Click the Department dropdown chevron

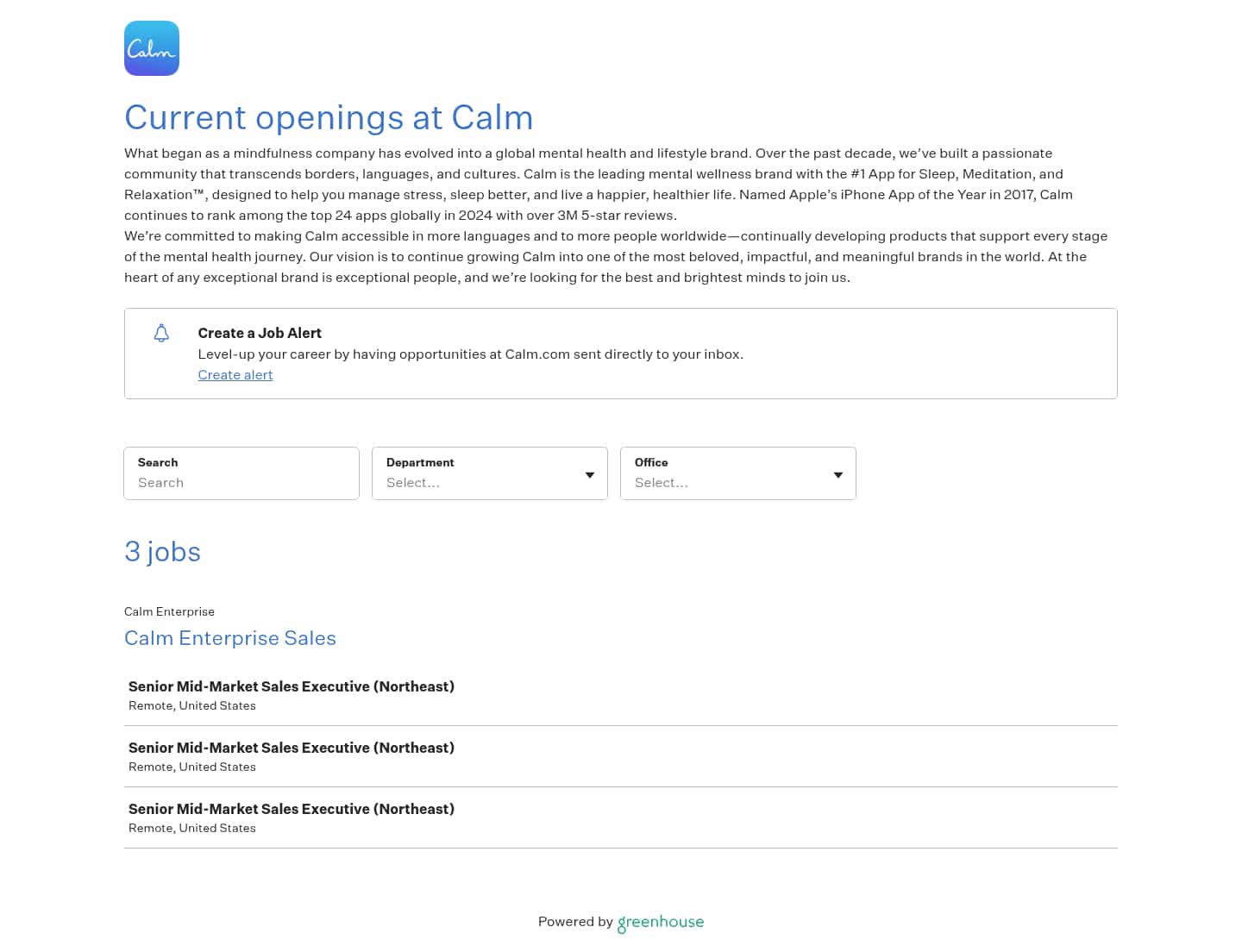(x=590, y=474)
